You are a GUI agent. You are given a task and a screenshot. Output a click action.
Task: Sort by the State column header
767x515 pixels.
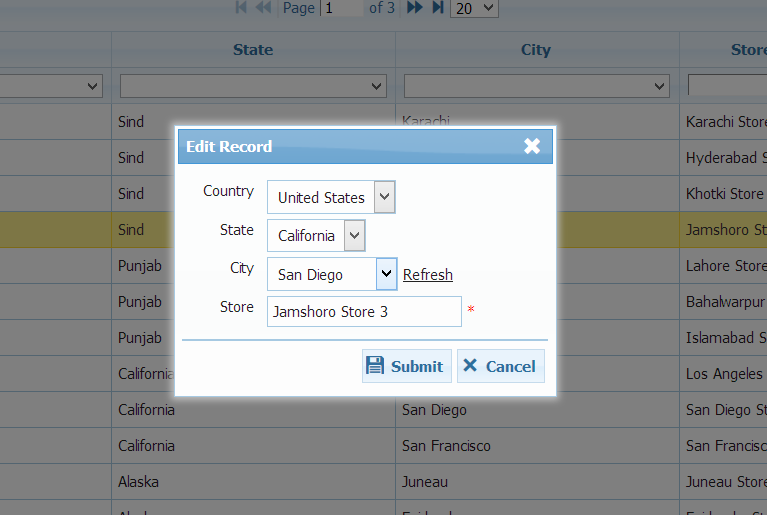253,50
